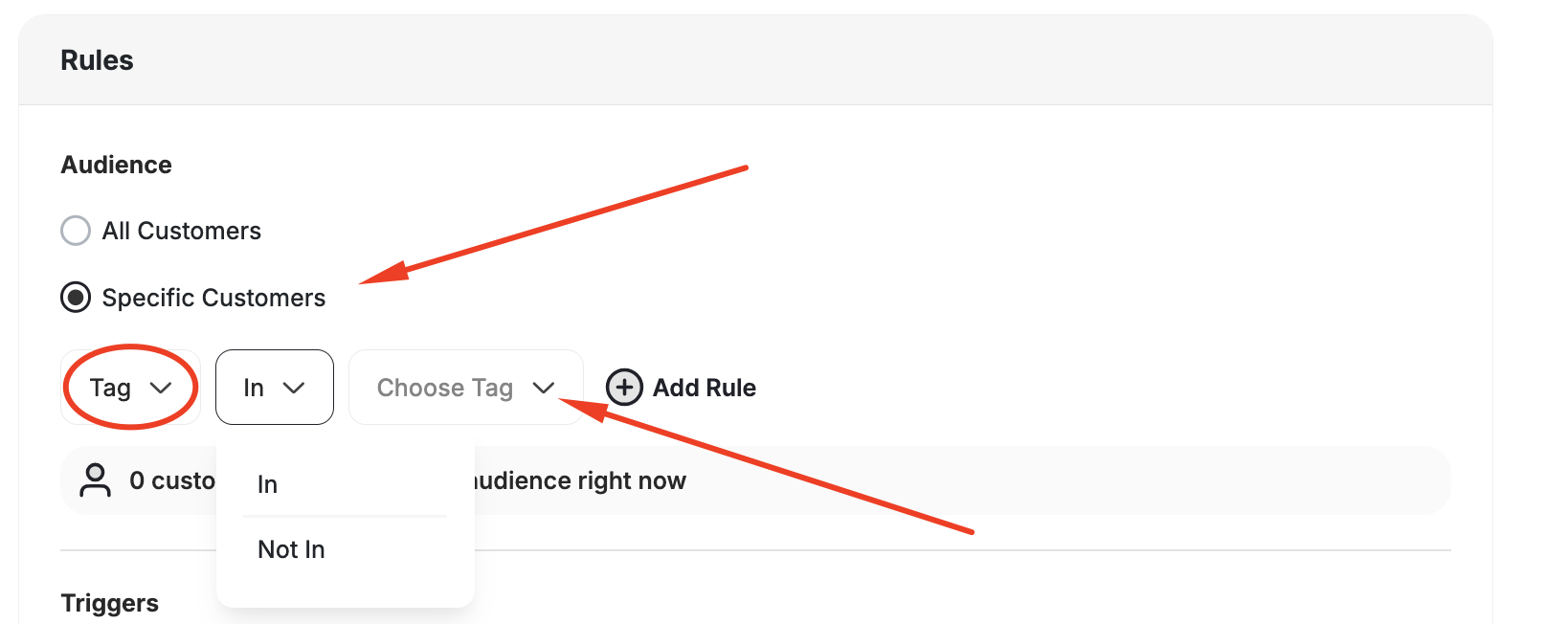Open the Choose Tag dropdown
The height and width of the screenshot is (624, 1568).
[465, 387]
